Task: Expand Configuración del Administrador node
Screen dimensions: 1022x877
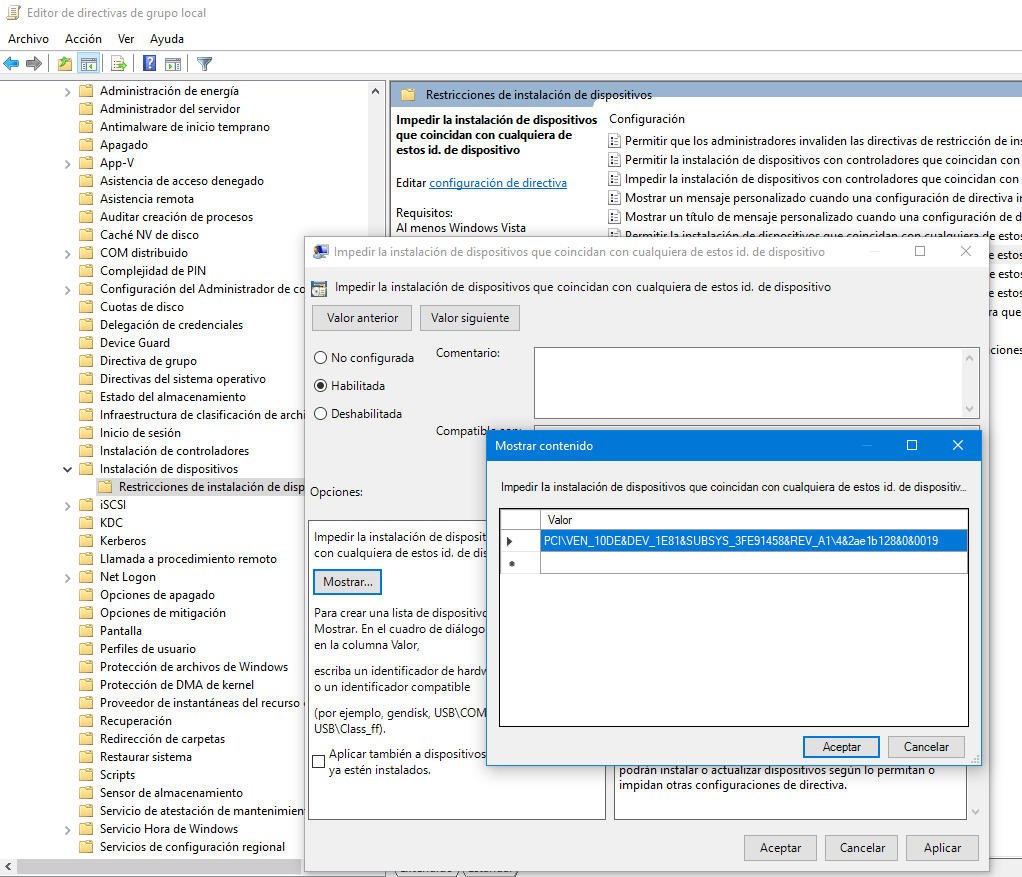Action: (67, 289)
